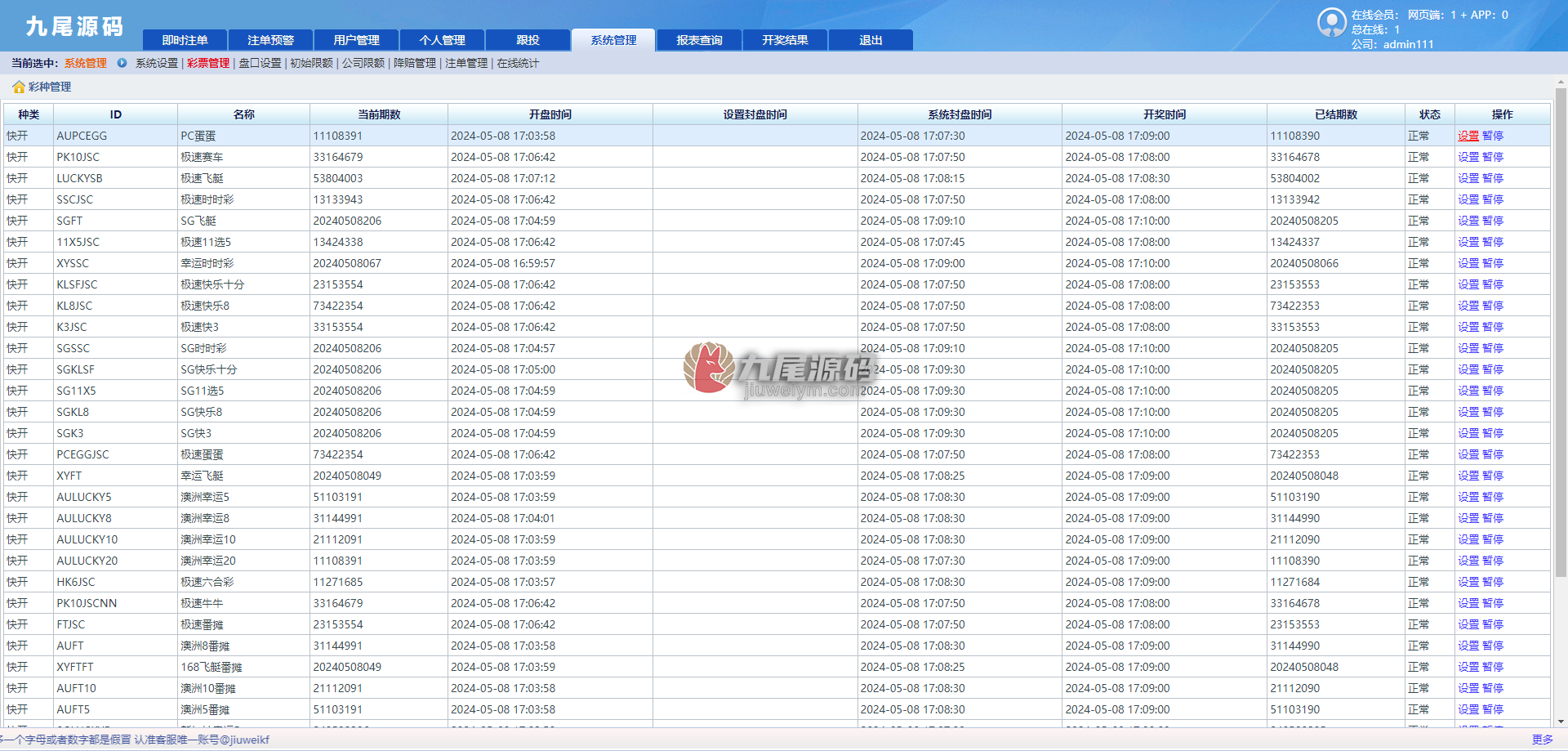Click 设置 for the SG飞艇 row
The image size is (1568, 751).
(1468, 221)
